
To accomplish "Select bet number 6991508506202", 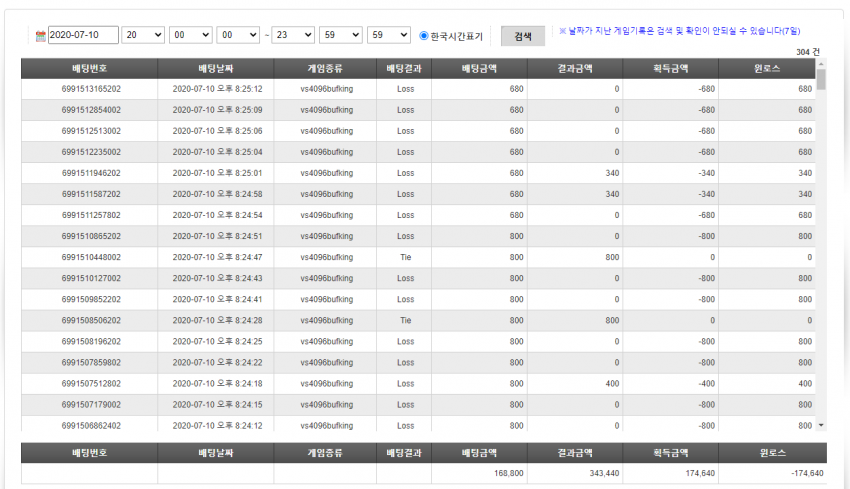I will [x=91, y=320].
